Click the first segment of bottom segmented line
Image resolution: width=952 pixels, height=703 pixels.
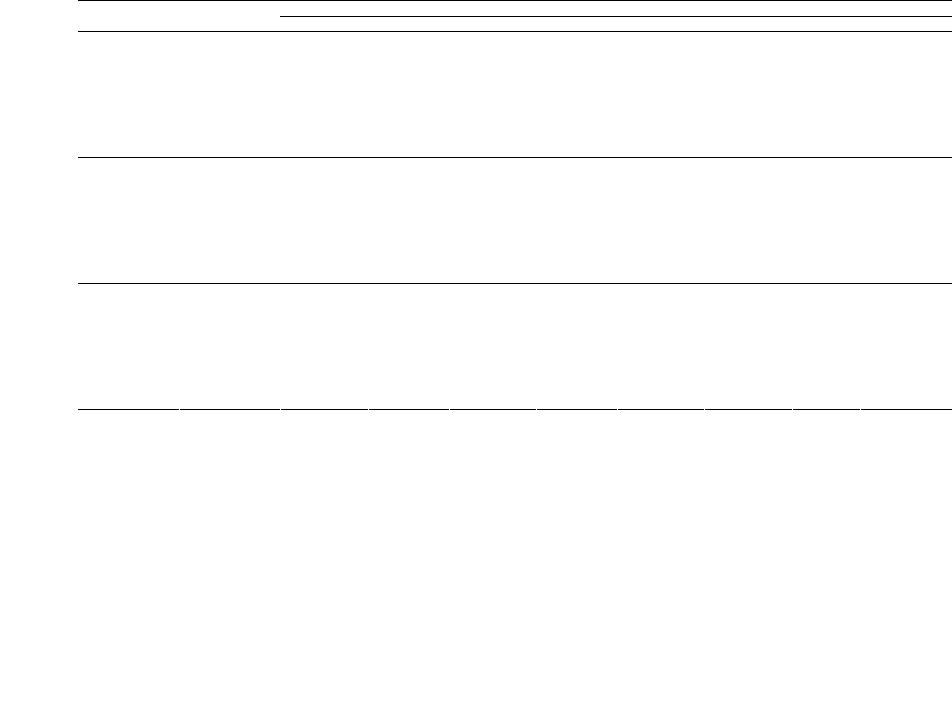coord(129,410)
